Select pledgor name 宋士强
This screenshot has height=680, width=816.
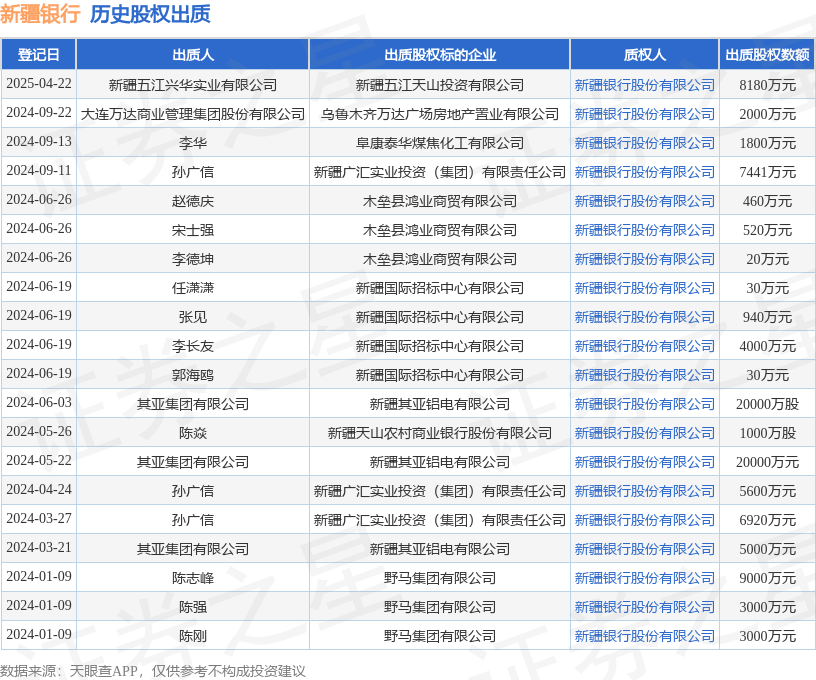point(193,230)
